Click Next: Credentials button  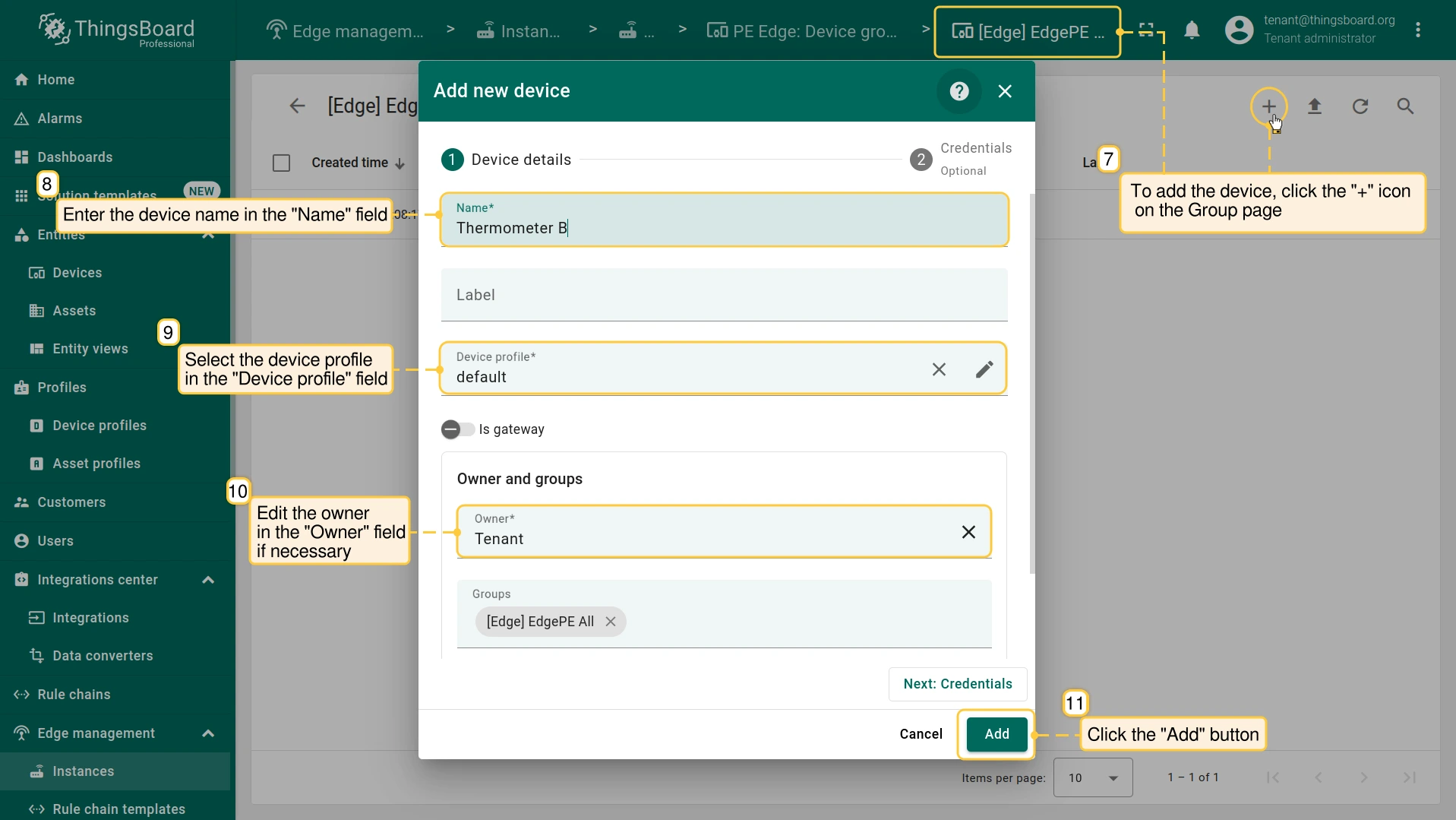957,684
